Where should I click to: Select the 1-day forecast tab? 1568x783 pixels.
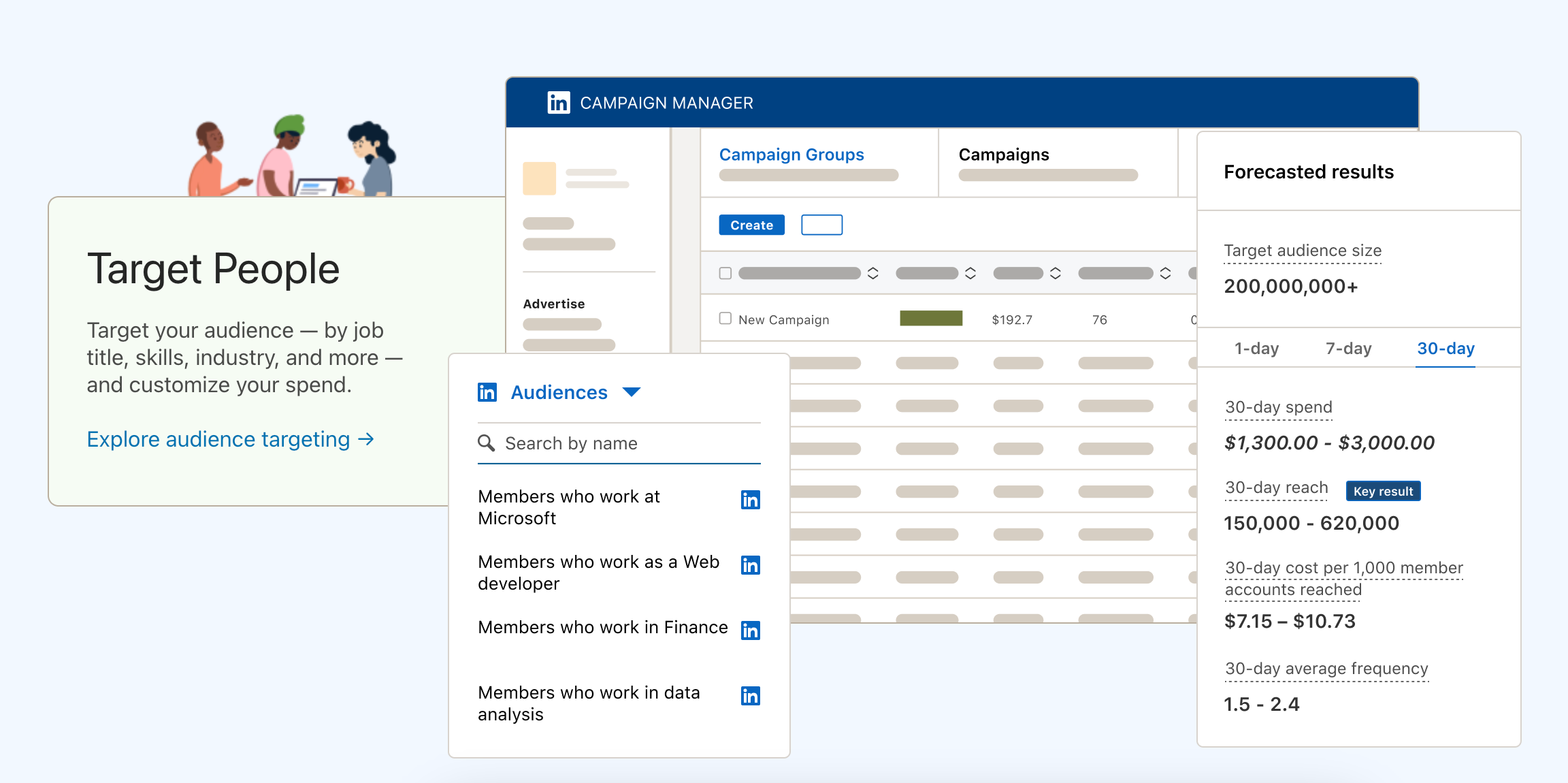(1256, 349)
